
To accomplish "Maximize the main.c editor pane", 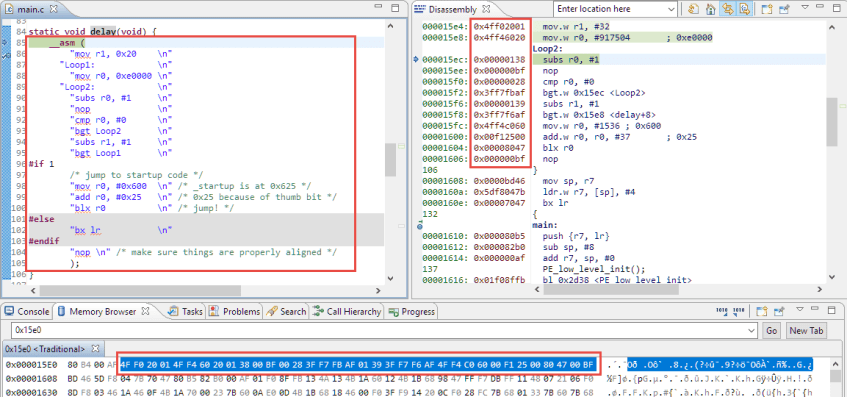I will 395,8.
